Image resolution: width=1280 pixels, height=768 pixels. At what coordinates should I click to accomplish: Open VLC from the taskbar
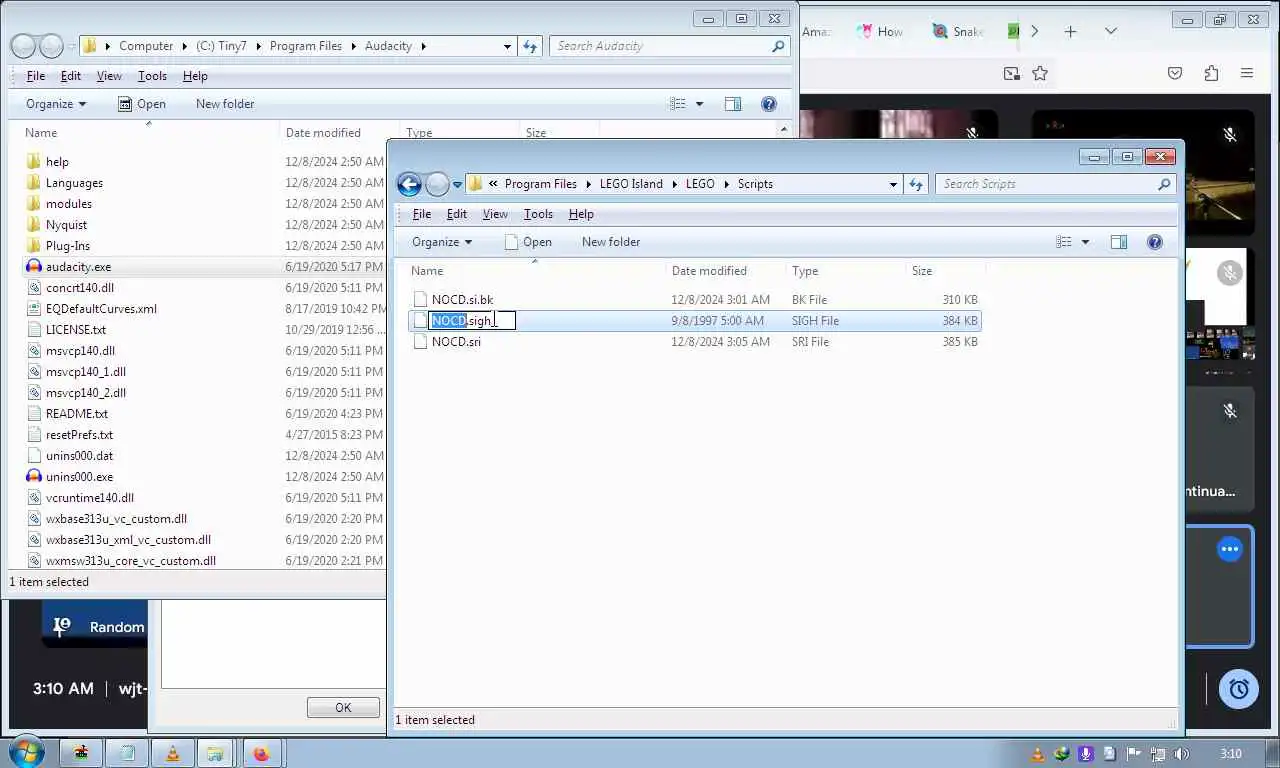click(172, 754)
